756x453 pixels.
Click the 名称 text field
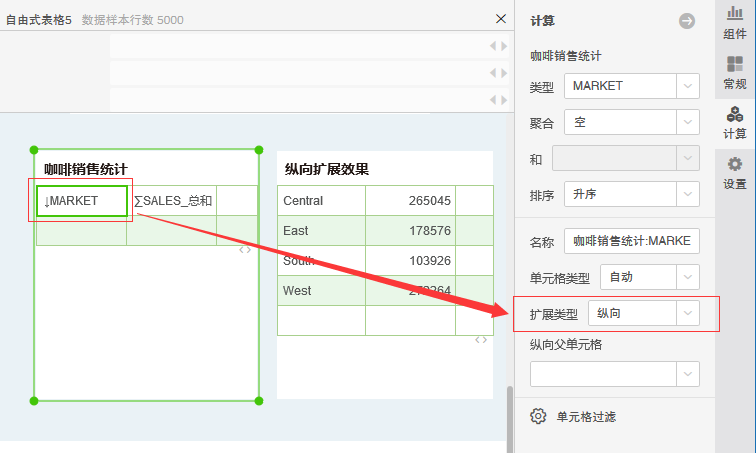634,242
